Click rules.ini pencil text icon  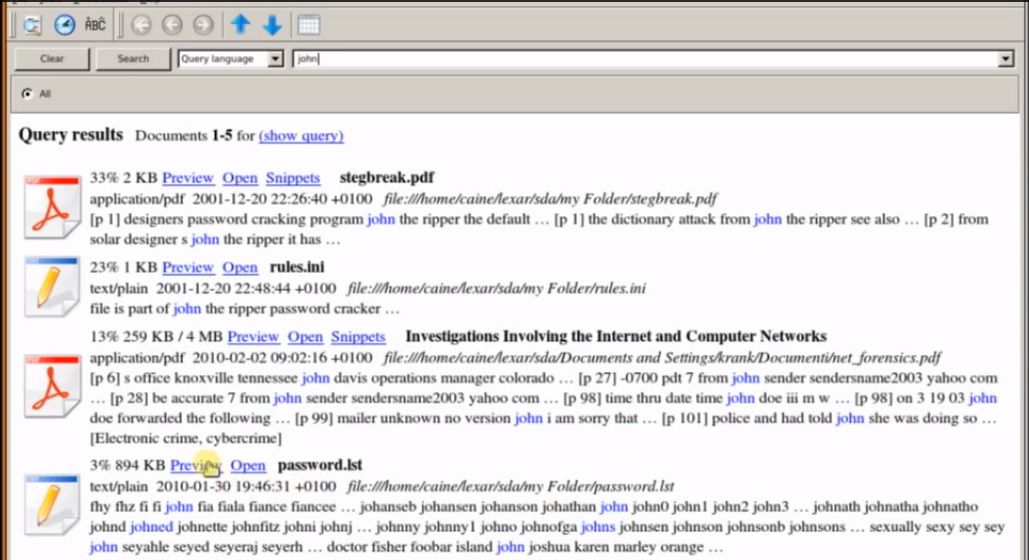click(x=52, y=287)
